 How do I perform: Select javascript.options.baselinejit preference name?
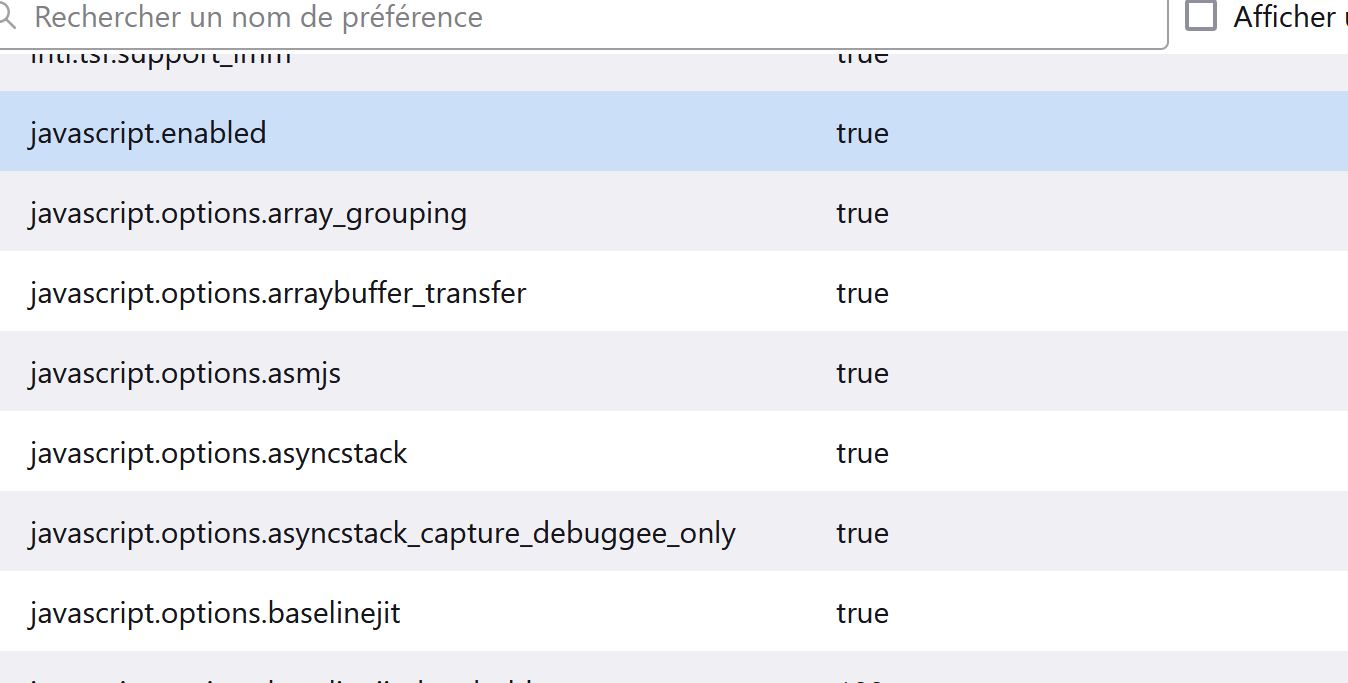click(x=215, y=613)
